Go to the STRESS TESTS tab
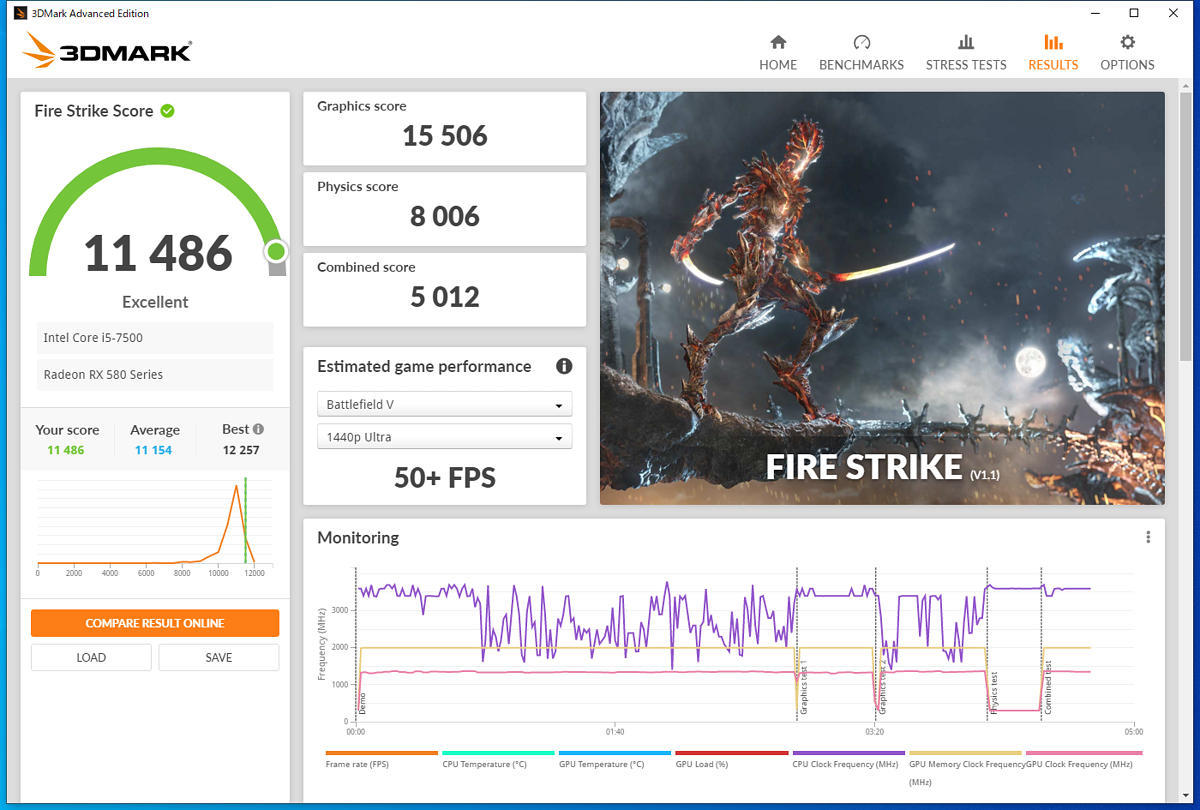Viewport: 1200px width, 810px height. point(966,53)
